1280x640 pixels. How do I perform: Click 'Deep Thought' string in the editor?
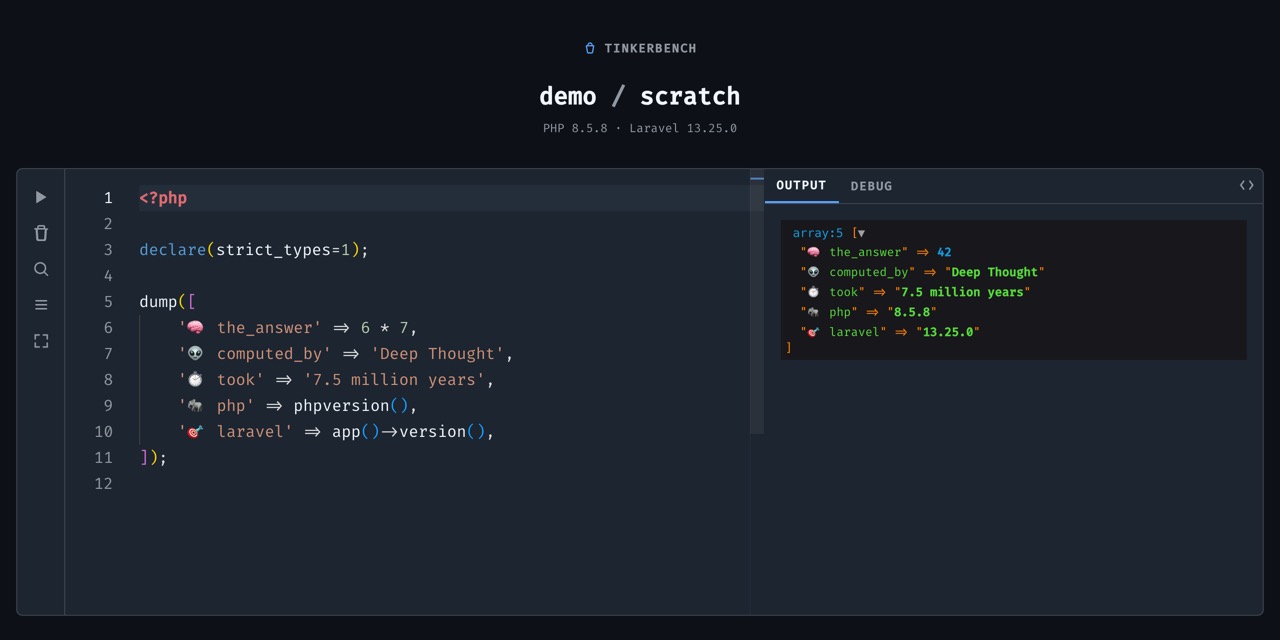437,354
